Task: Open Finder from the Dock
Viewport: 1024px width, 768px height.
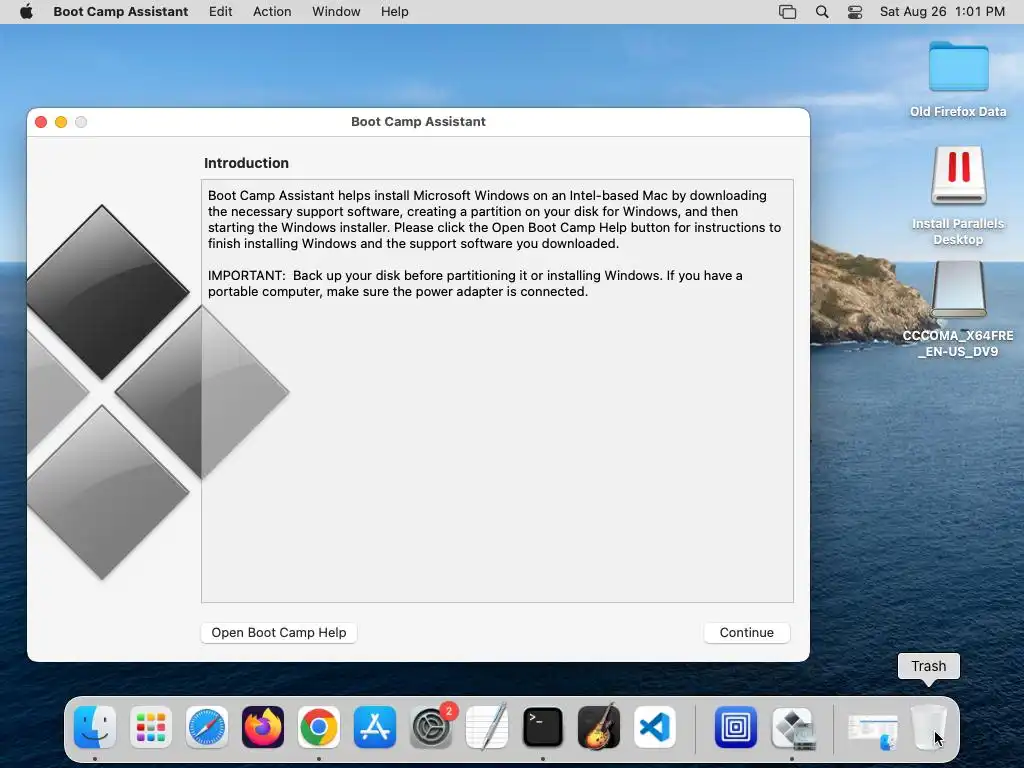Action: 95,727
